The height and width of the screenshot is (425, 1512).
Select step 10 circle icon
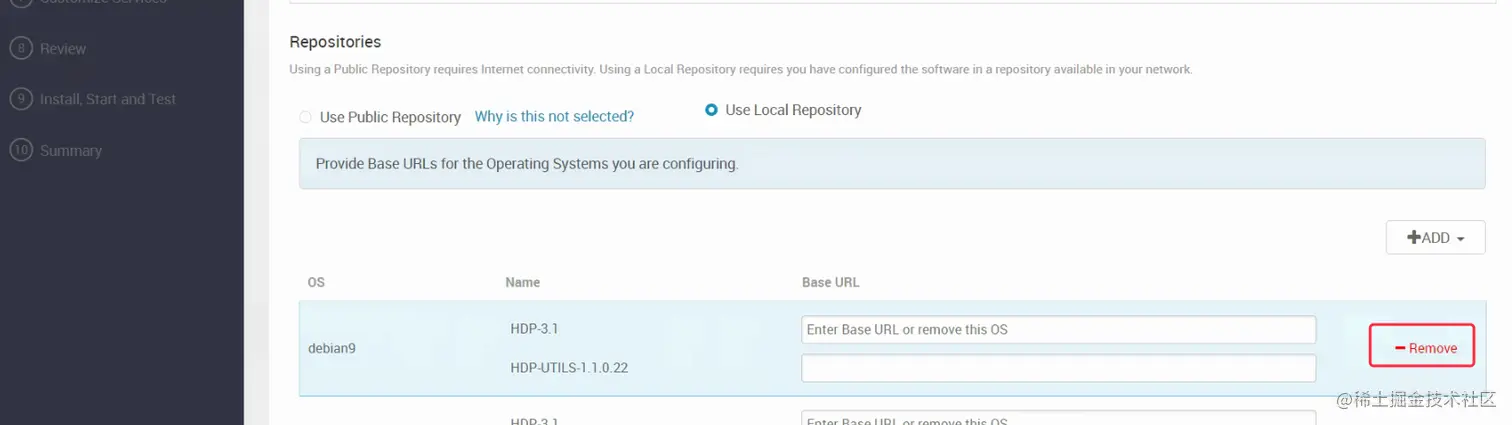(x=20, y=150)
